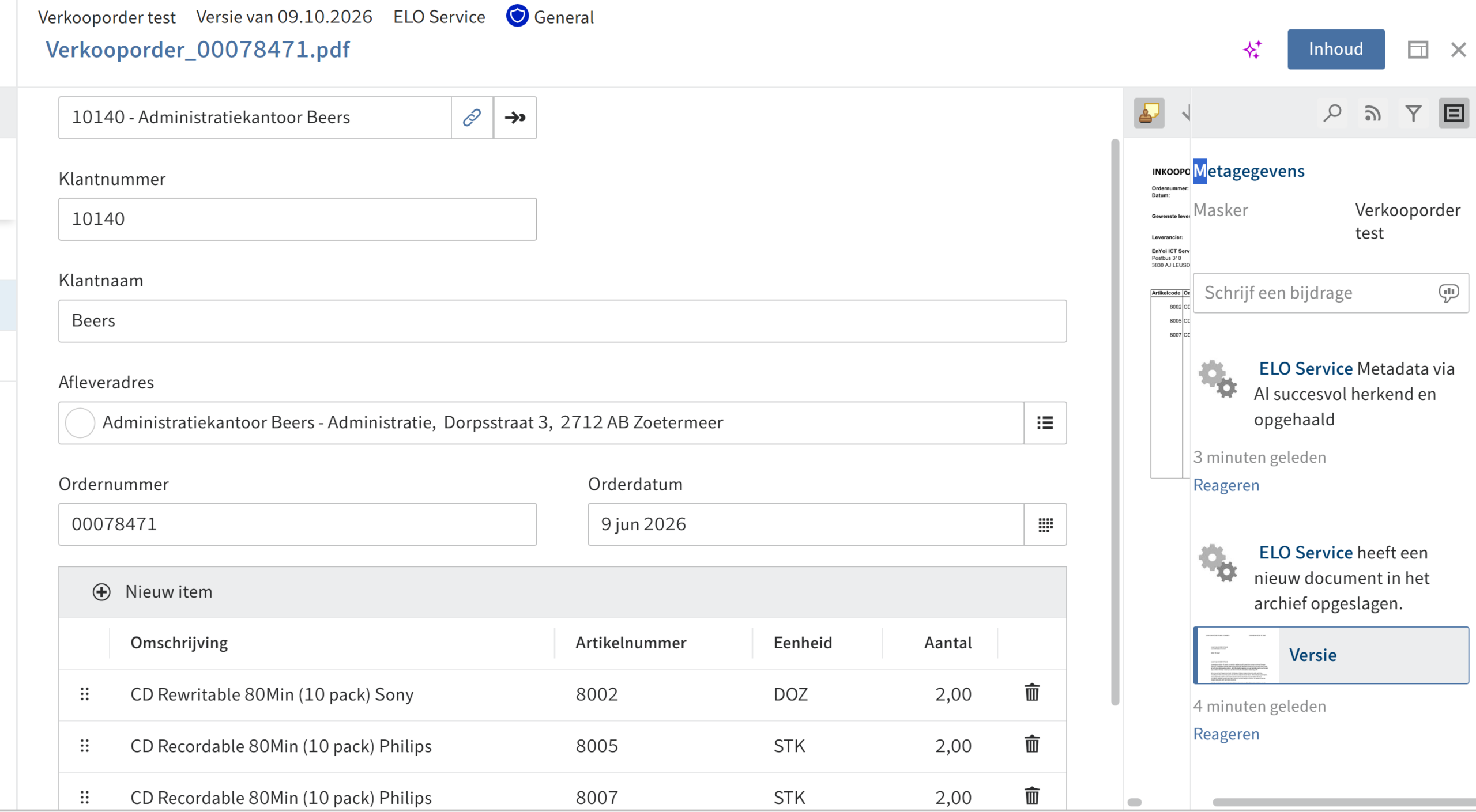This screenshot has width=1476, height=812.
Task: Click Reageren under the archived document post
Action: coord(1226,734)
